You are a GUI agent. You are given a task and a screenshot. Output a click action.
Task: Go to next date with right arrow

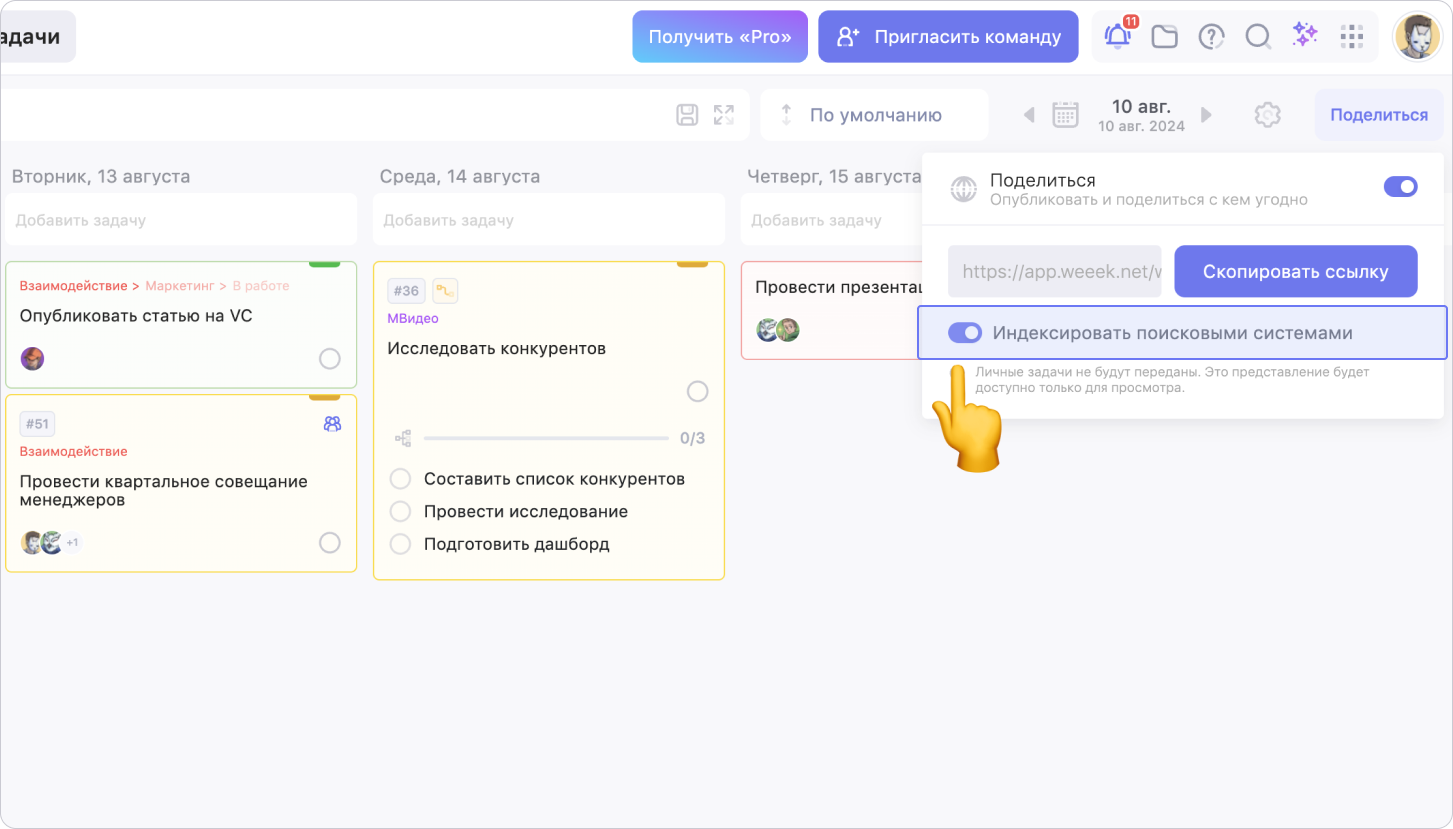1206,115
